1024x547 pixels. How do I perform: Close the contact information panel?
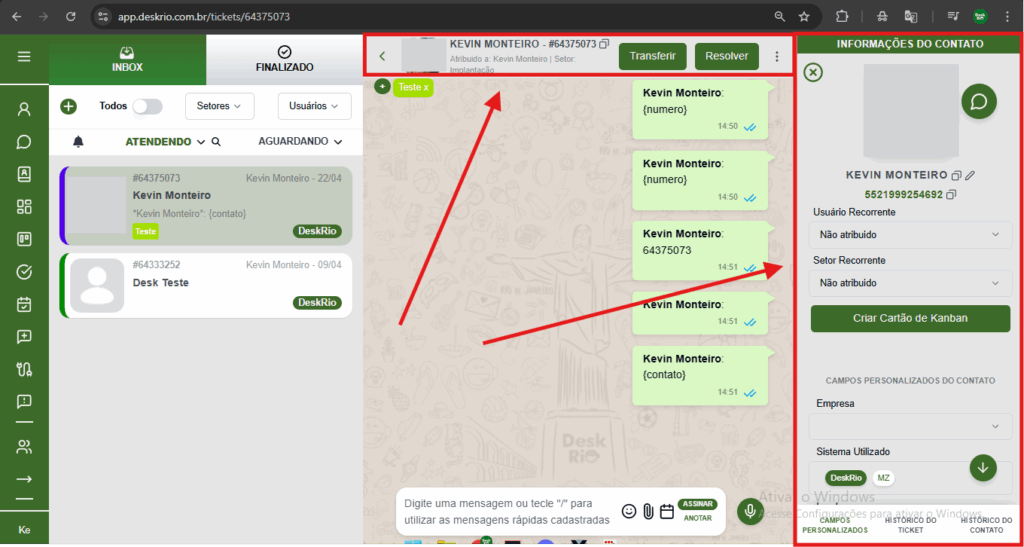point(812,72)
